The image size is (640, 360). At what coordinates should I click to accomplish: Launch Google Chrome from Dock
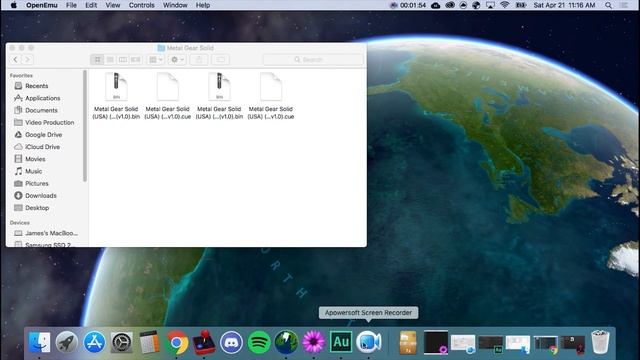point(177,342)
